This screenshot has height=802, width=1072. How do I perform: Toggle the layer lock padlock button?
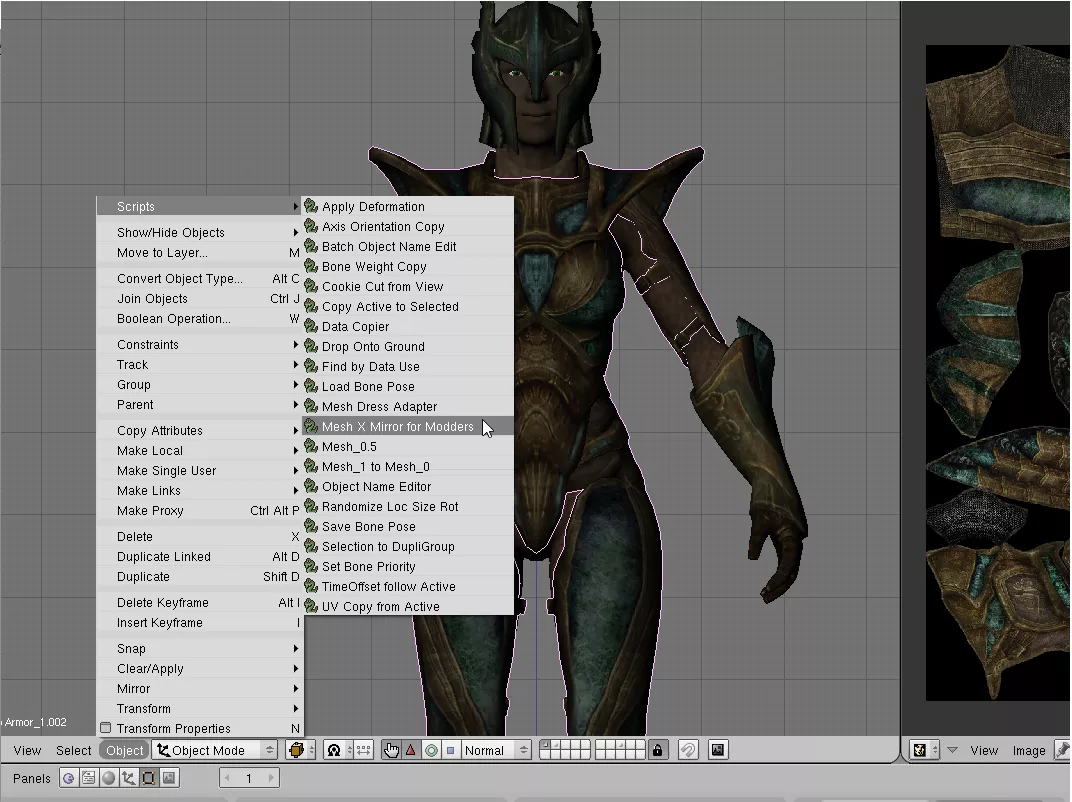(658, 750)
